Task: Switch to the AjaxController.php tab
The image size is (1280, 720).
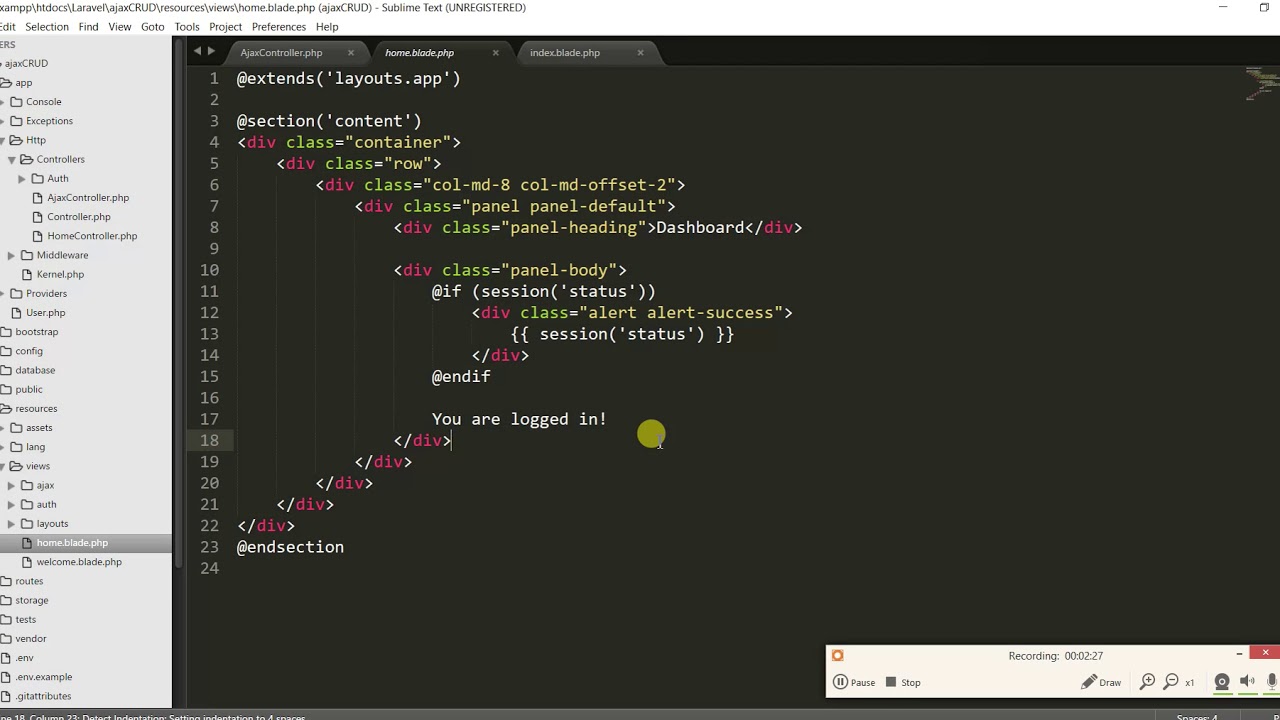Action: point(281,52)
